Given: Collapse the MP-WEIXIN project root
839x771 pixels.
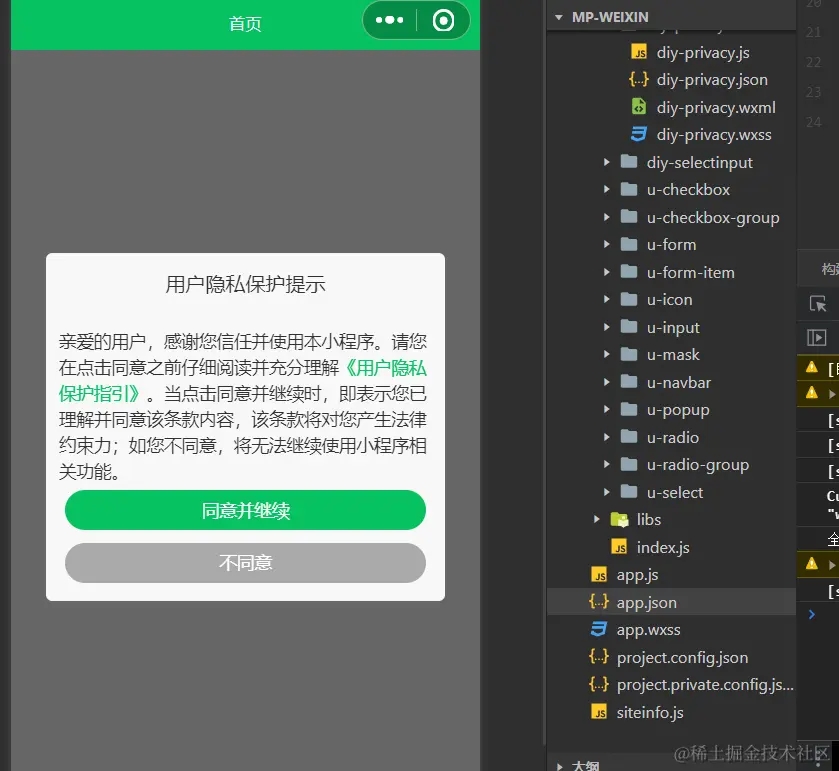Looking at the screenshot, I should point(559,17).
